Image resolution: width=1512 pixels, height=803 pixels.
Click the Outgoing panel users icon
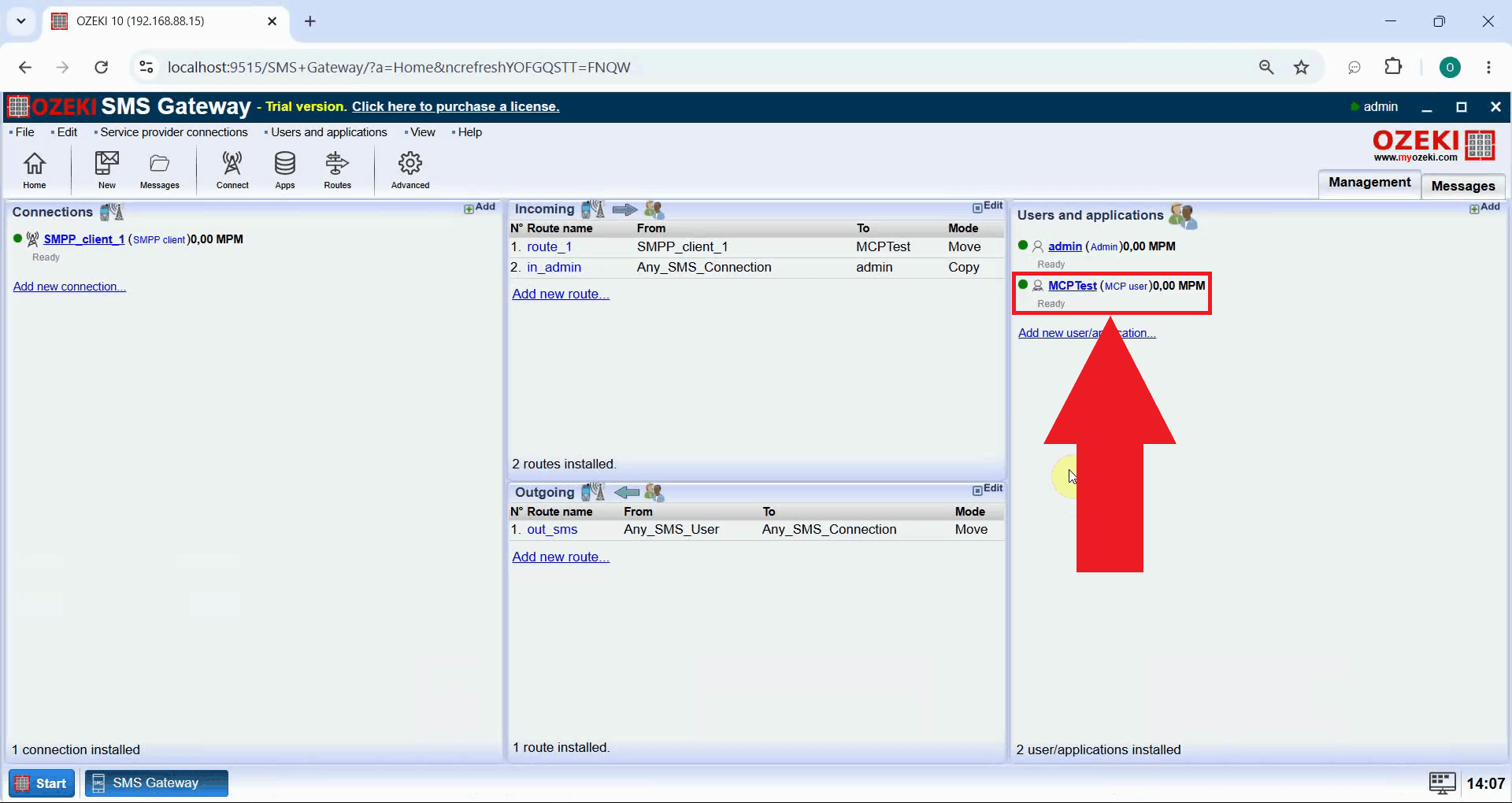tap(654, 492)
